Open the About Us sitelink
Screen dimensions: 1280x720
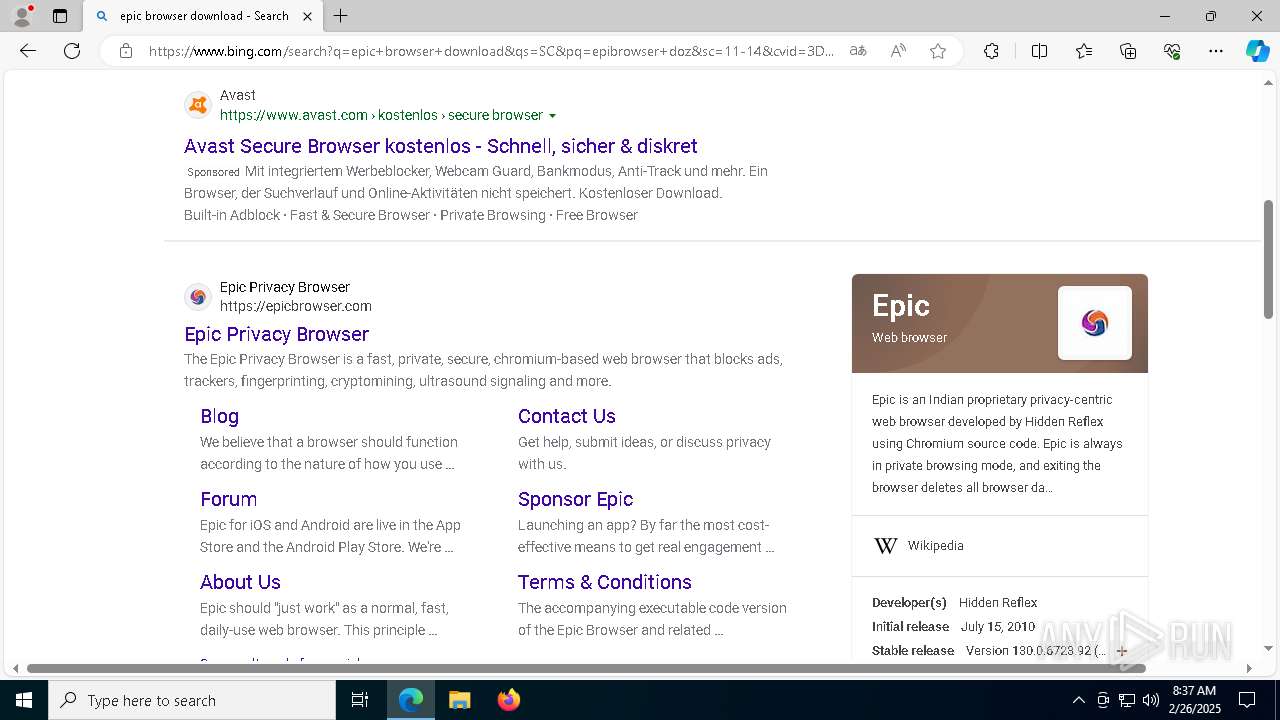(x=240, y=582)
